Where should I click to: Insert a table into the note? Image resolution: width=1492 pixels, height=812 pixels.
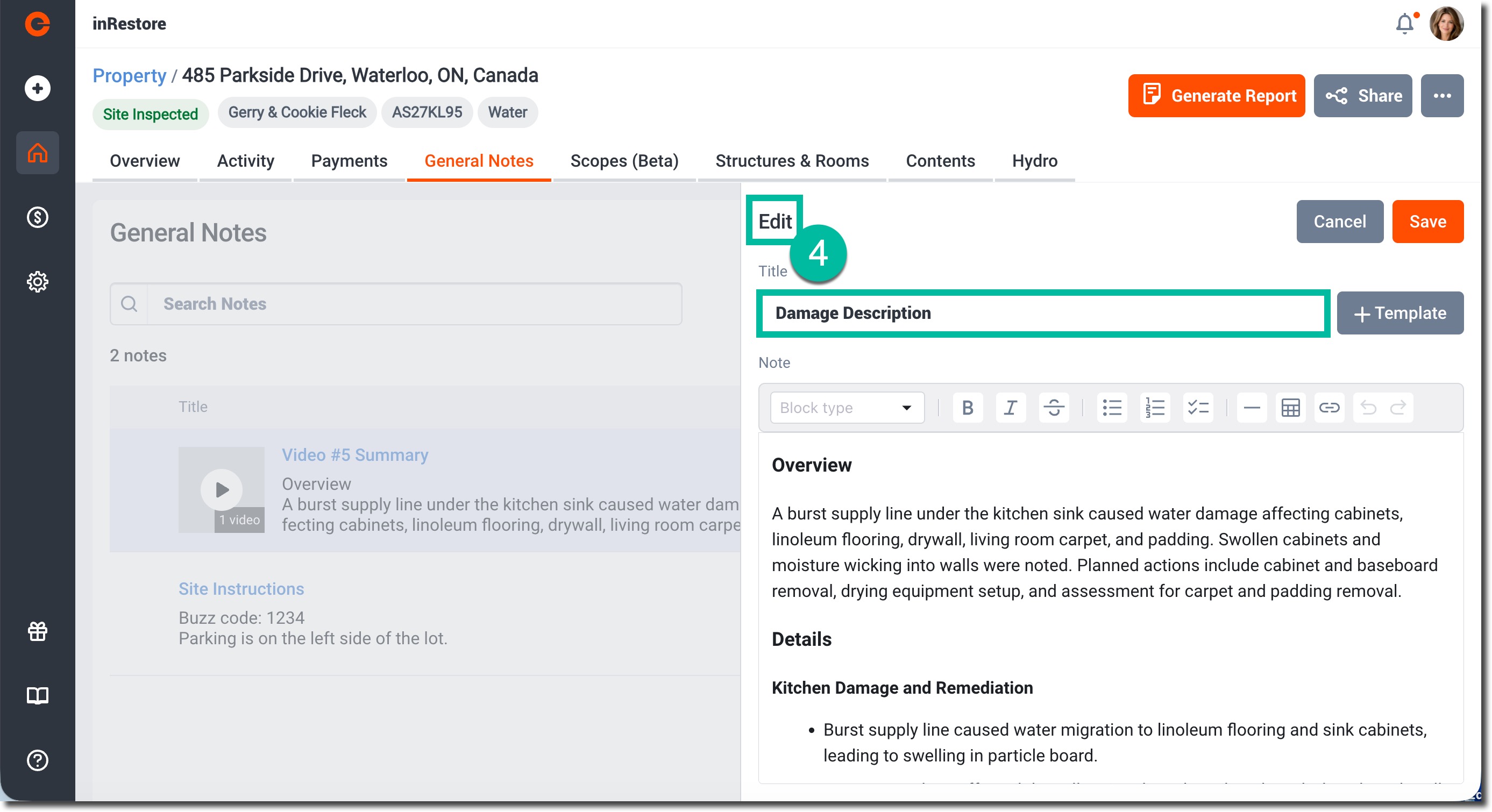(1290, 408)
